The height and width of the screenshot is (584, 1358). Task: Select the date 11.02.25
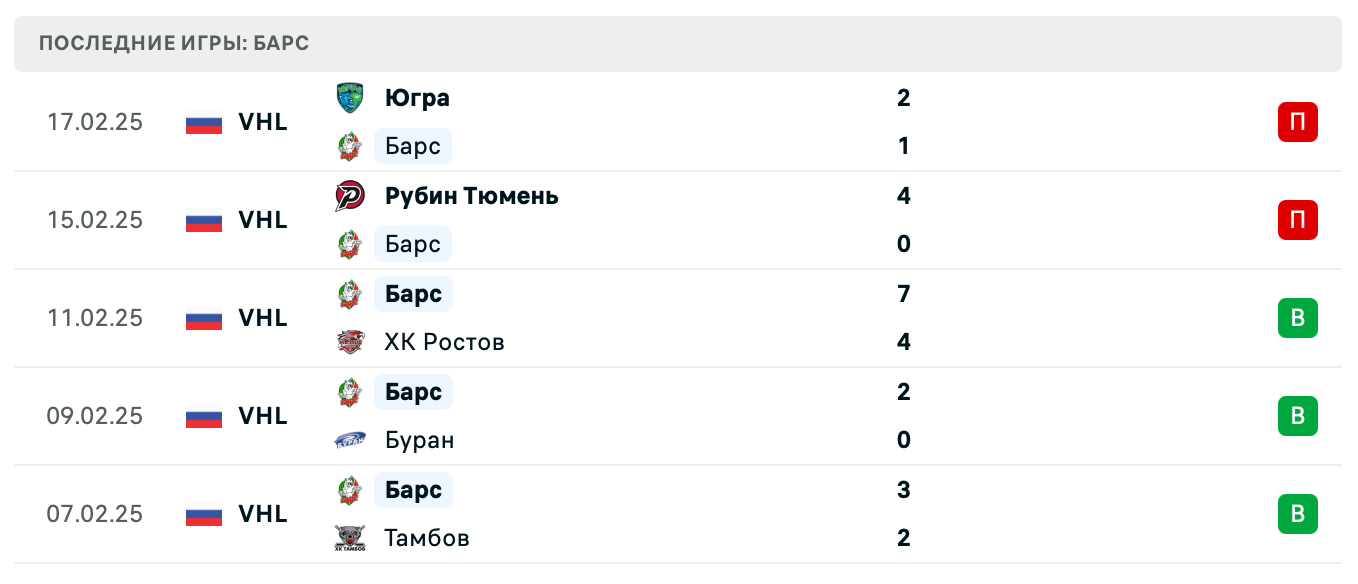coord(95,318)
